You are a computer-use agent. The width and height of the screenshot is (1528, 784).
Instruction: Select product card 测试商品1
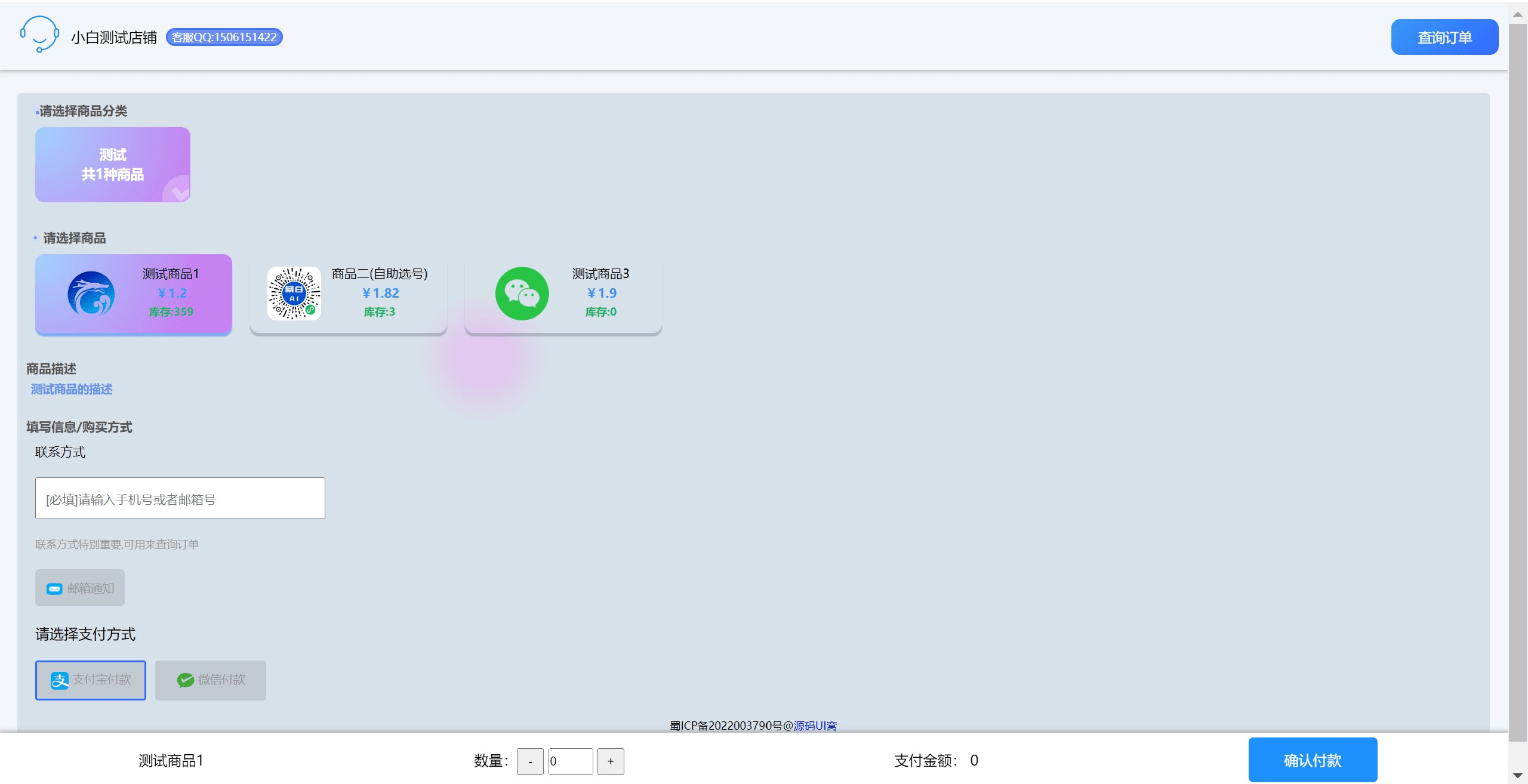click(134, 294)
